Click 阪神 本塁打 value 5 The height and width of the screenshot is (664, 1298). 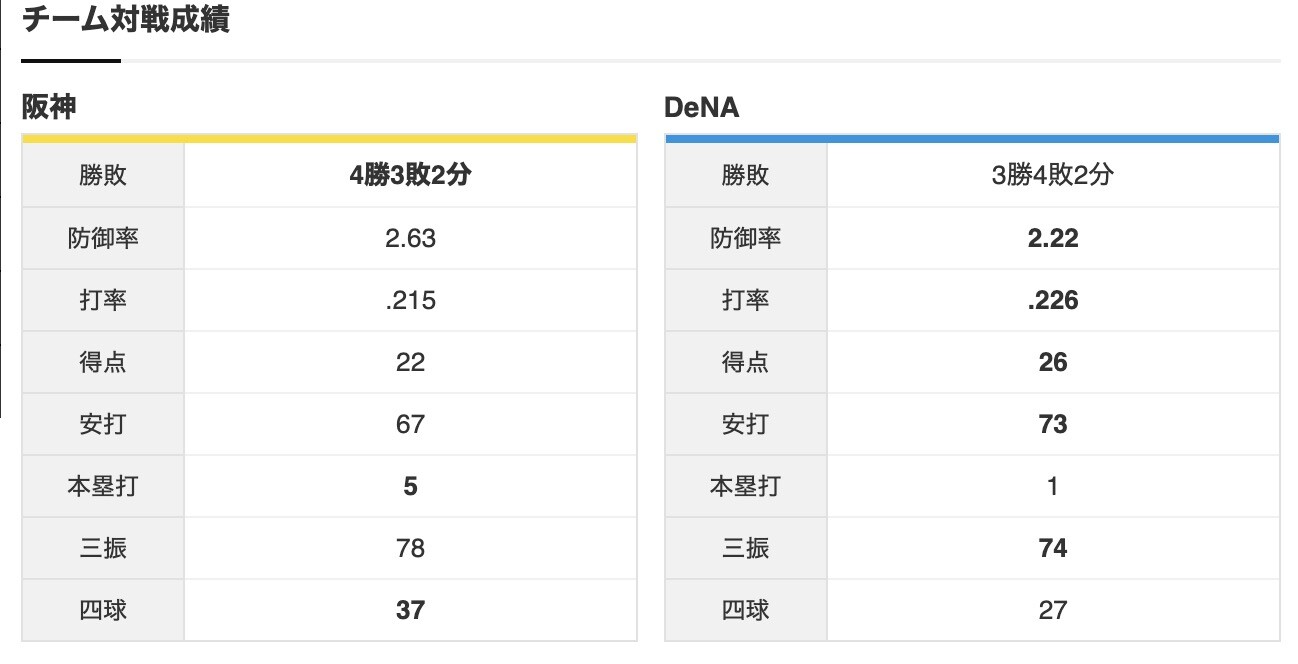tap(410, 487)
